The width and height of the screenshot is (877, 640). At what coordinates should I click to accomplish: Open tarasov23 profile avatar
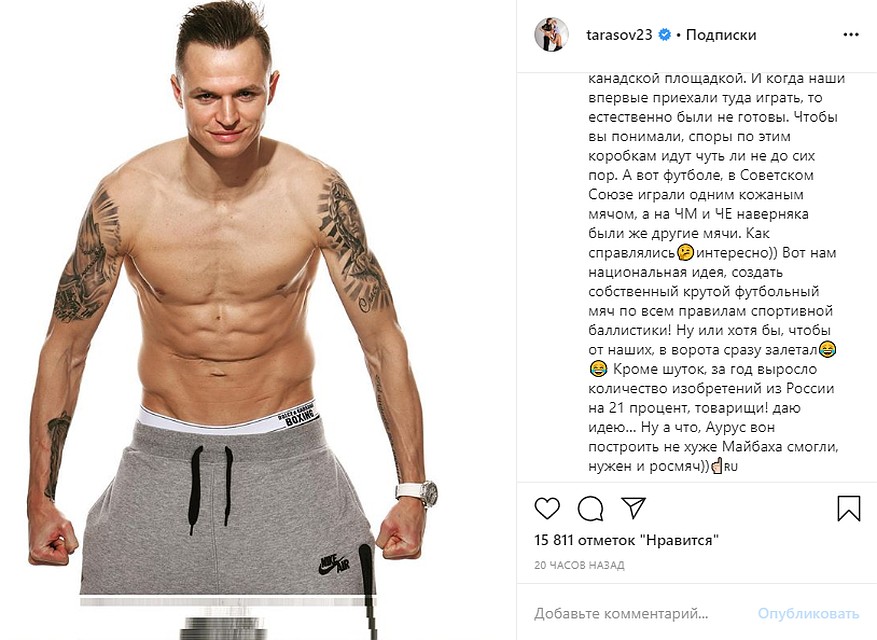pyautogui.click(x=551, y=35)
